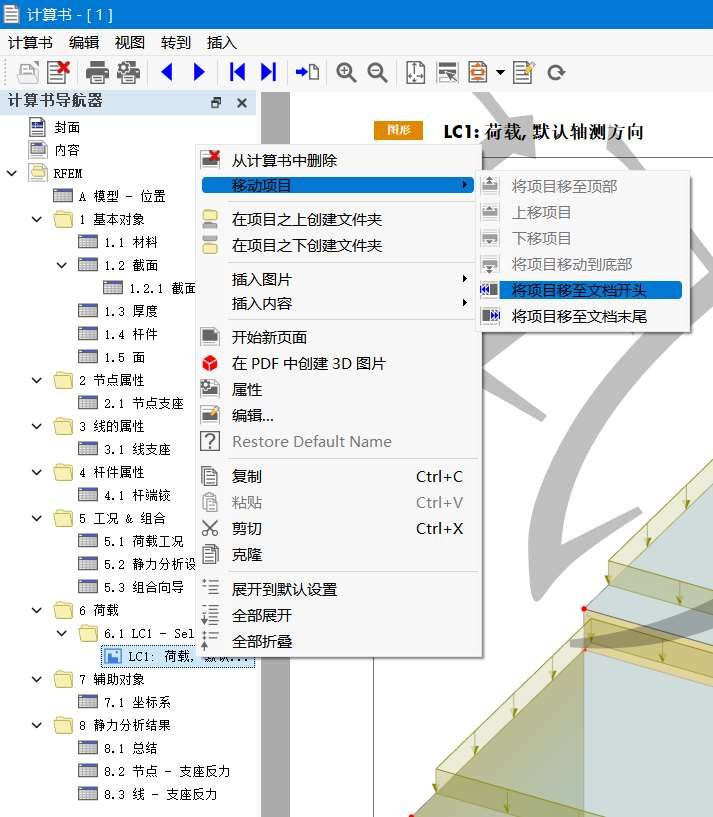
Task: Jump to first page icon
Action: (x=237, y=72)
